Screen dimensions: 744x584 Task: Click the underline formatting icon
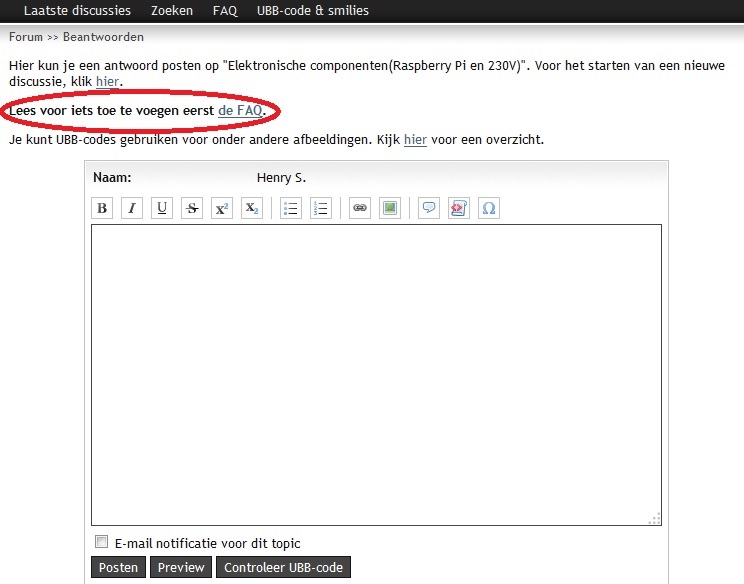point(162,208)
